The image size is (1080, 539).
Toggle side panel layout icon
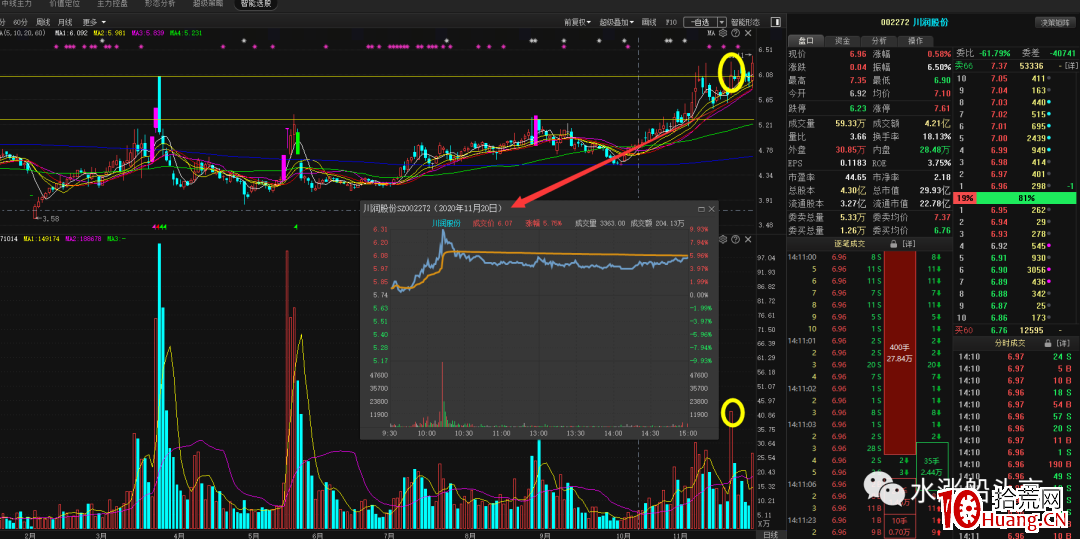pos(775,22)
